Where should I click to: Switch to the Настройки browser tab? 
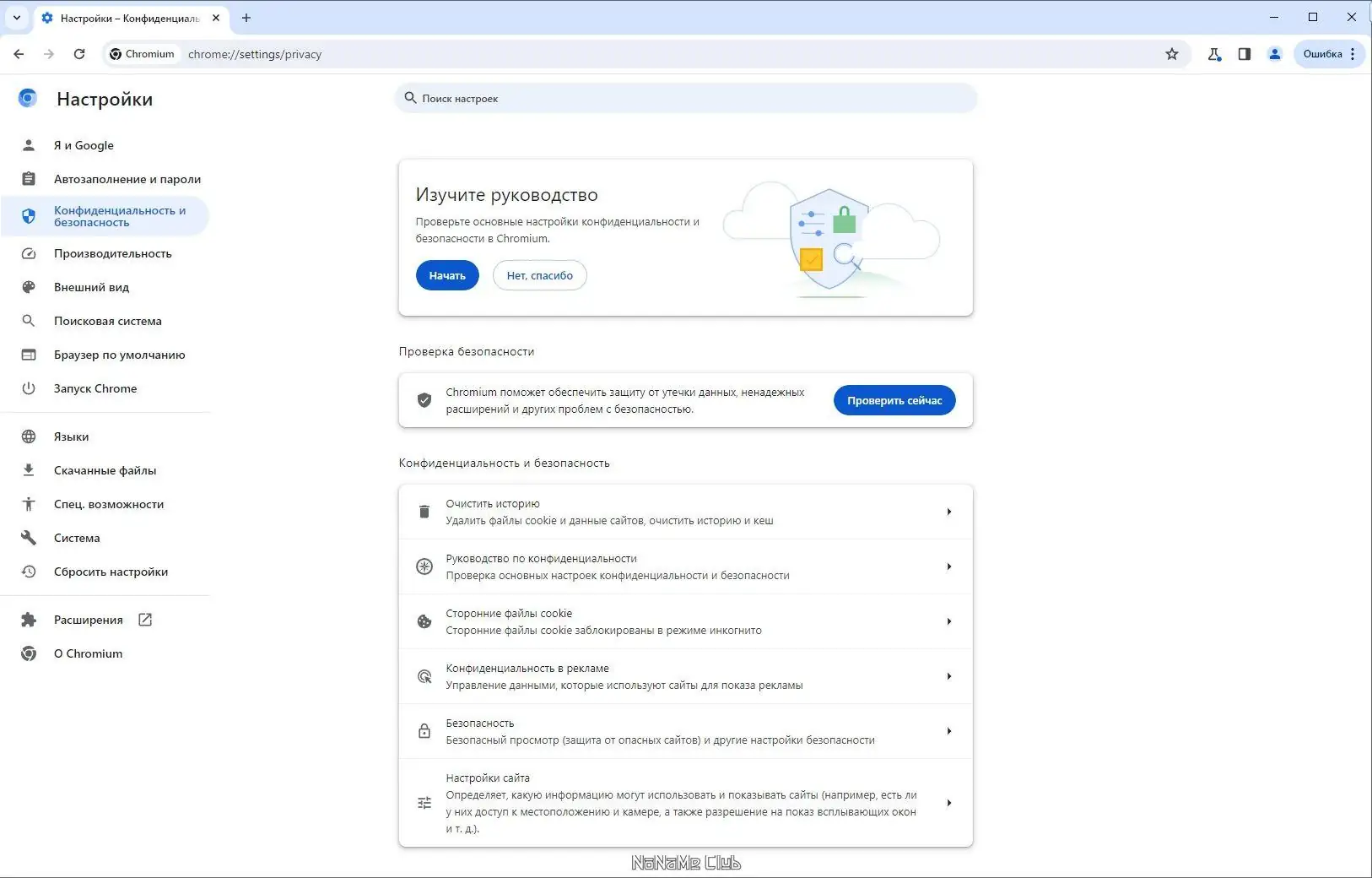click(x=127, y=17)
